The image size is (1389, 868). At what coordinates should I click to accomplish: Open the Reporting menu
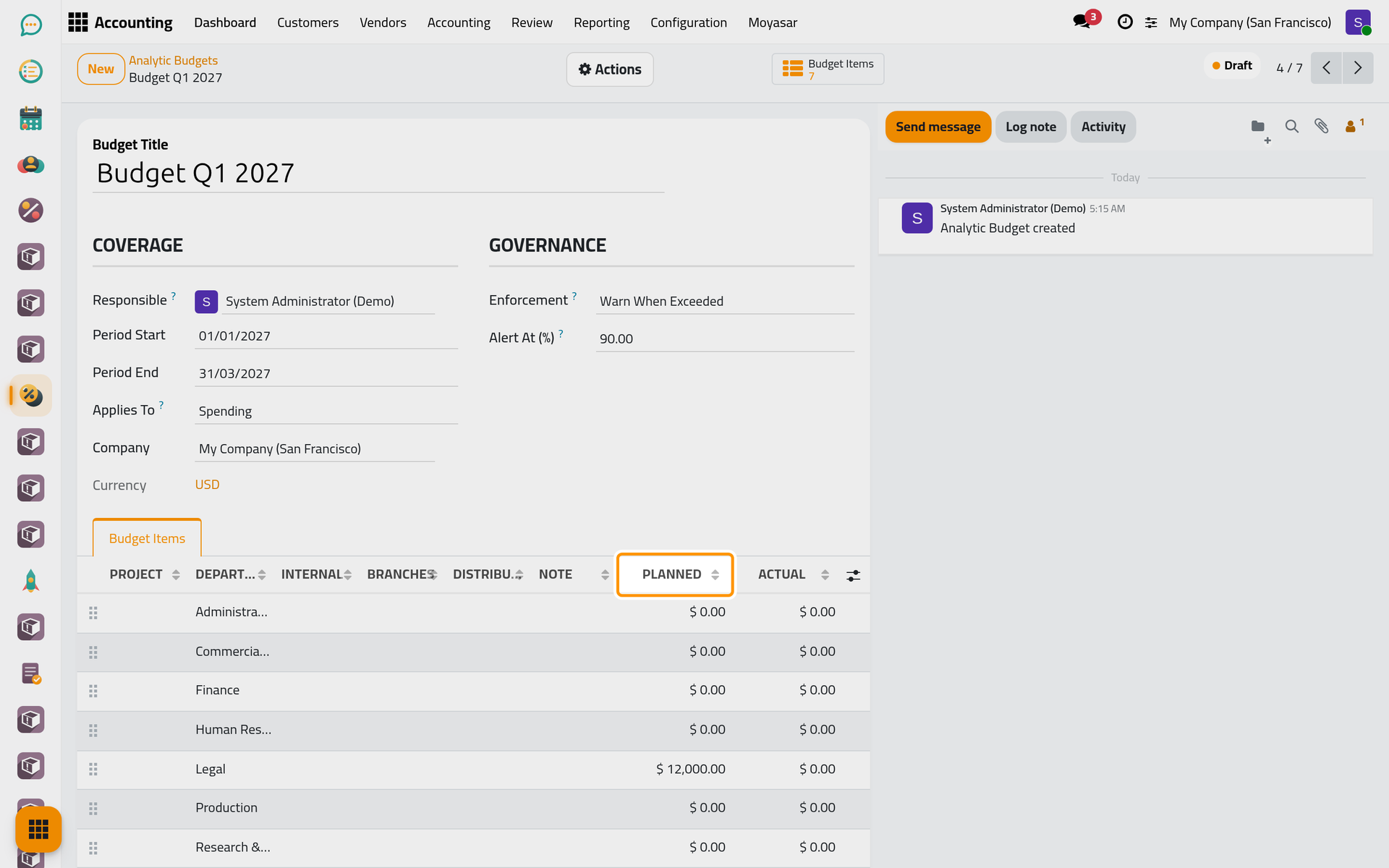[601, 22]
